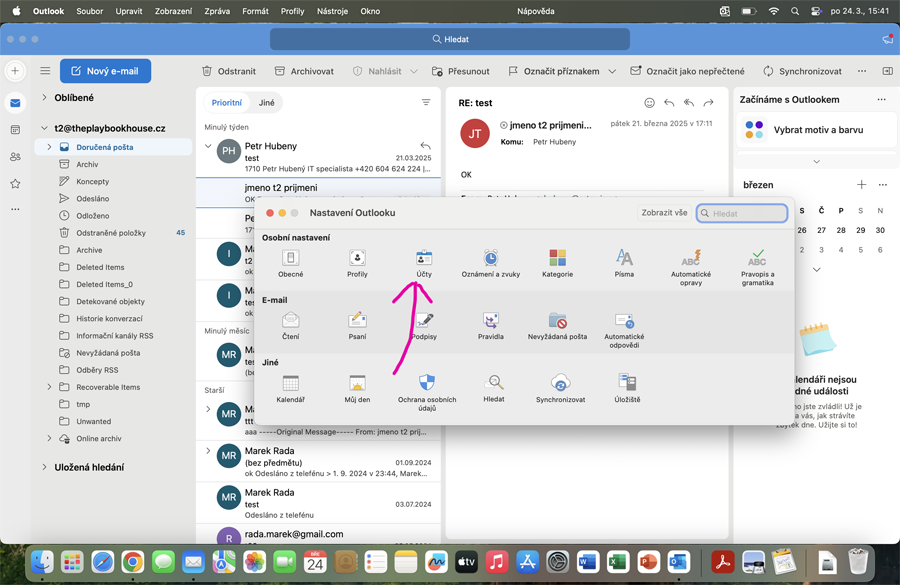This screenshot has width=900, height=585.
Task: Expand the Oblíbené favorites section
Action: click(x=45, y=98)
